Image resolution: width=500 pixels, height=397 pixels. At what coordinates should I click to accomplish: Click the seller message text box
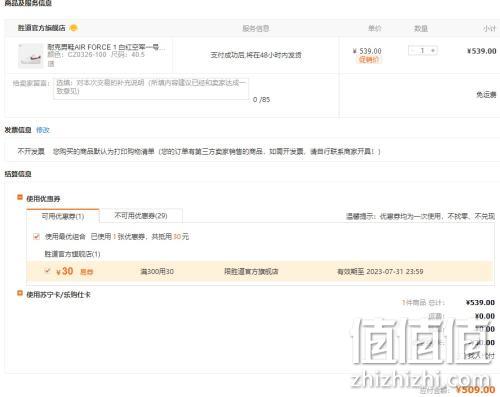151,88
